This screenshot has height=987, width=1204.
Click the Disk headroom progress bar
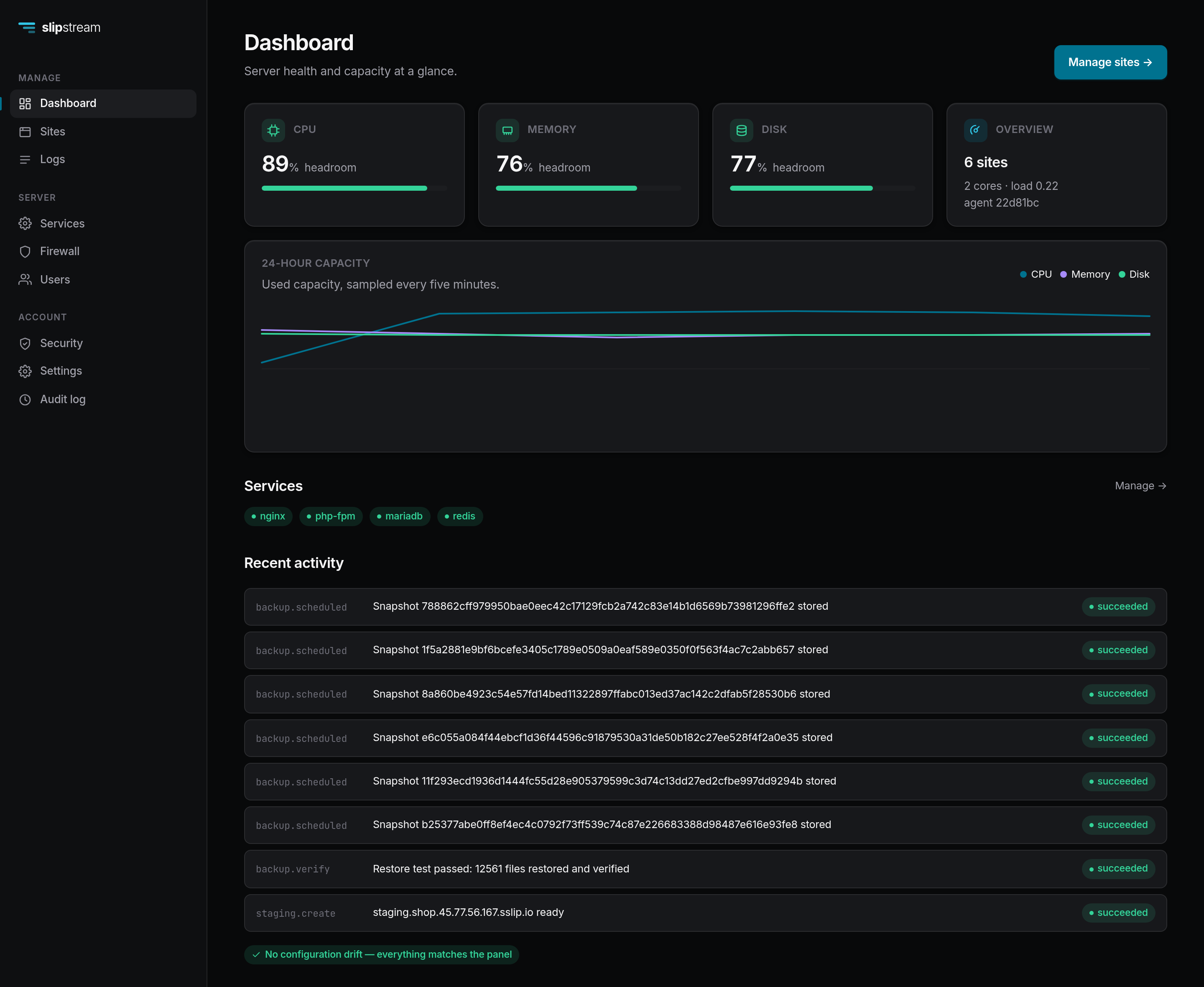tap(823, 188)
